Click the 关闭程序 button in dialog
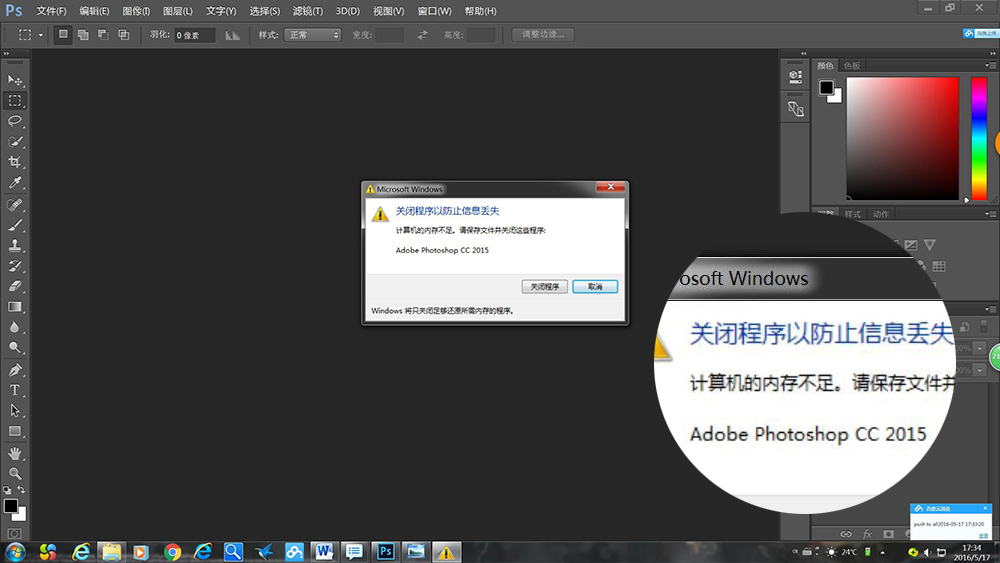 point(545,287)
